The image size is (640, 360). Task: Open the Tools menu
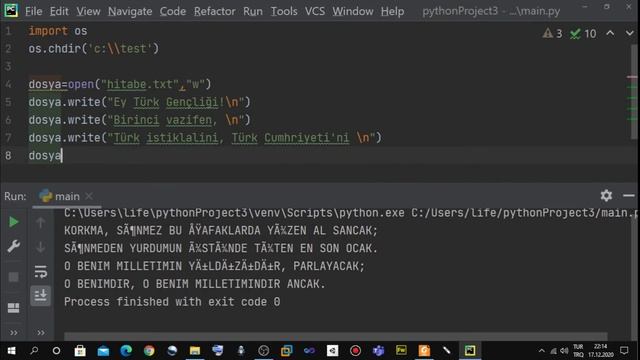tap(284, 11)
